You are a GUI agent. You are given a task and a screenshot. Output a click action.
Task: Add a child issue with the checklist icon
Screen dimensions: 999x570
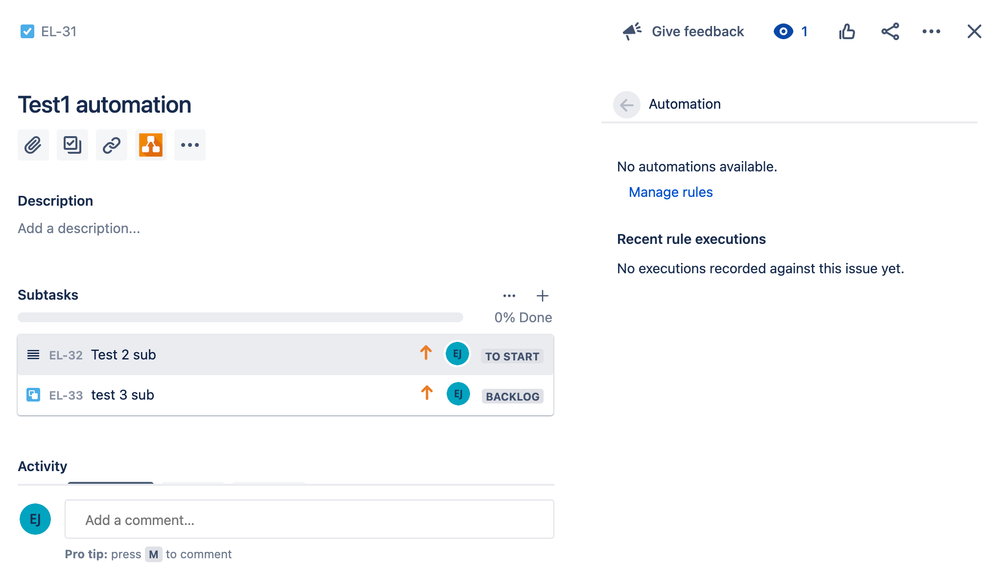tap(72, 145)
